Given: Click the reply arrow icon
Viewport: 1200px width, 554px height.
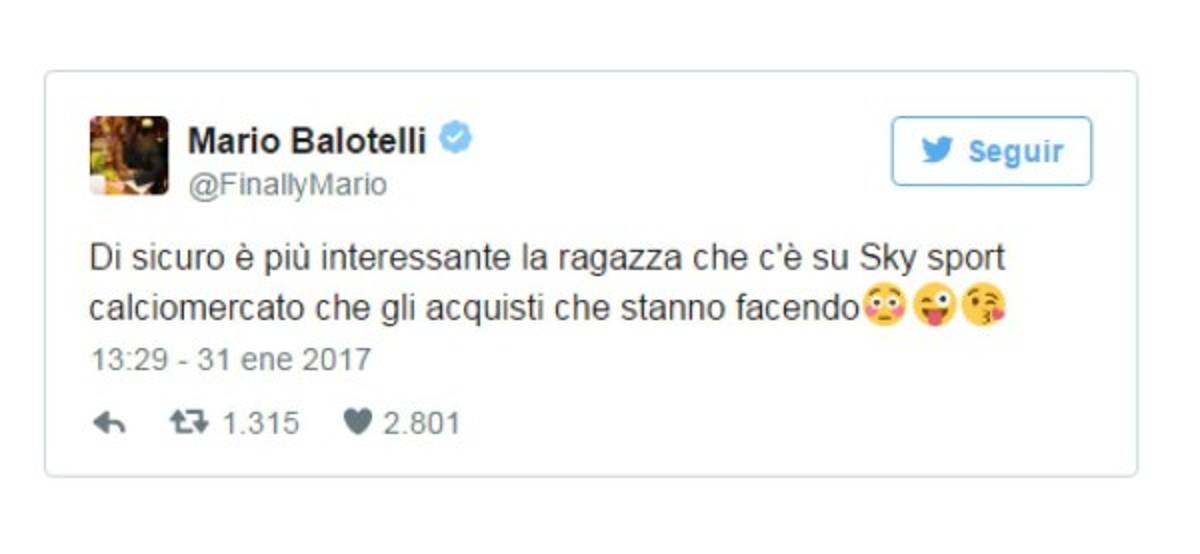Looking at the screenshot, I should click(109, 423).
